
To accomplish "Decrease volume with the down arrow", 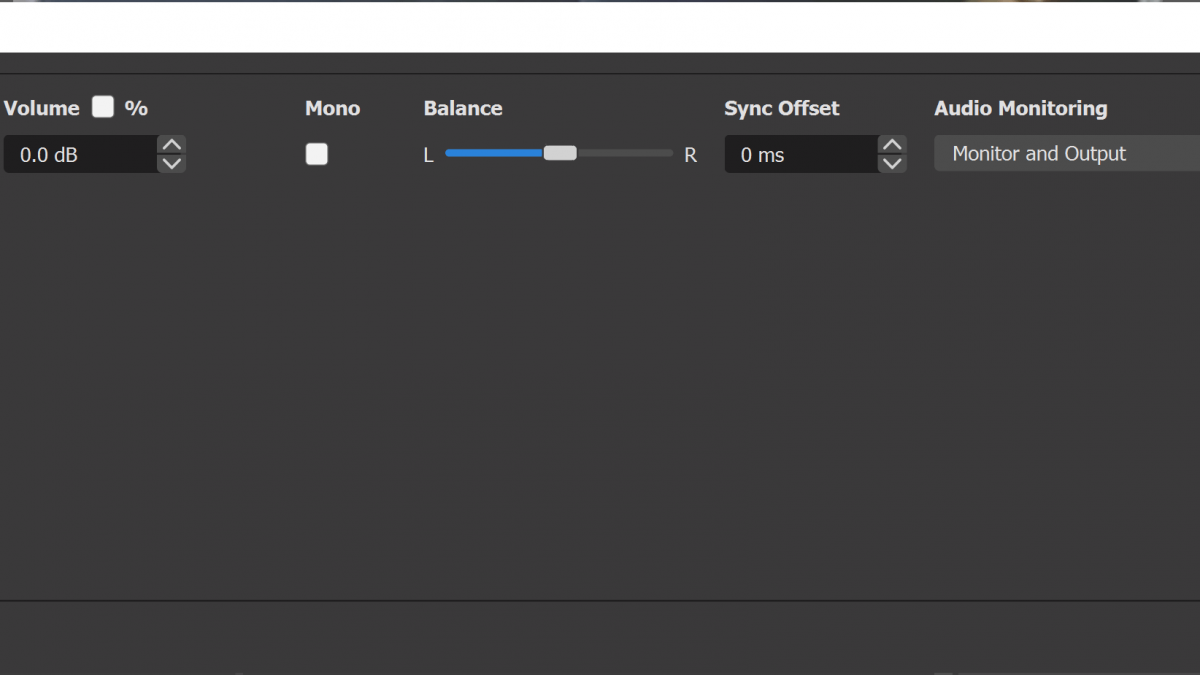I will (x=172, y=164).
